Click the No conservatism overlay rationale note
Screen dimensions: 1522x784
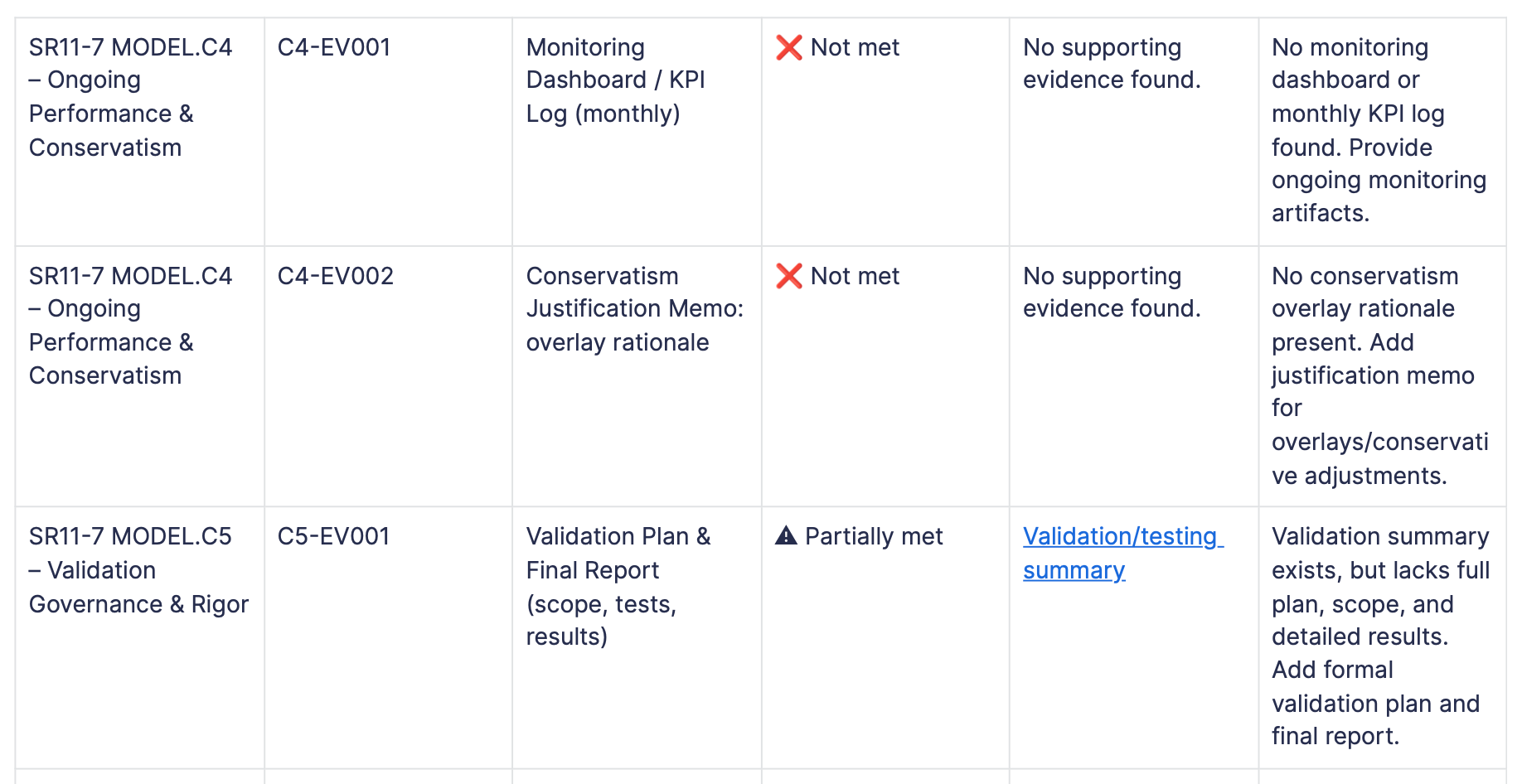(x=1379, y=375)
